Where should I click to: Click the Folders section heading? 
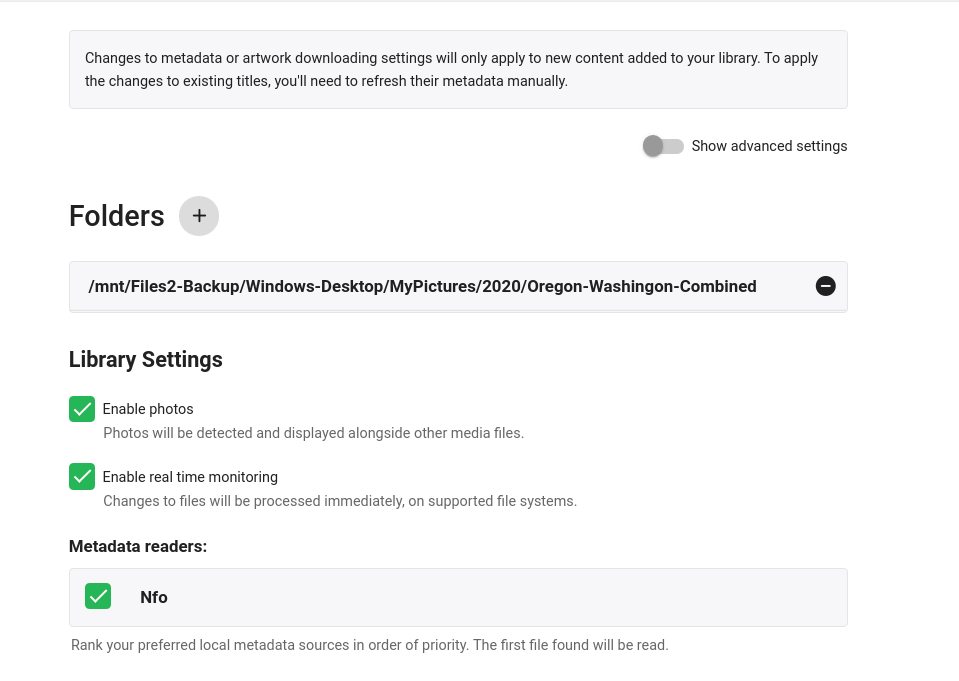(116, 216)
